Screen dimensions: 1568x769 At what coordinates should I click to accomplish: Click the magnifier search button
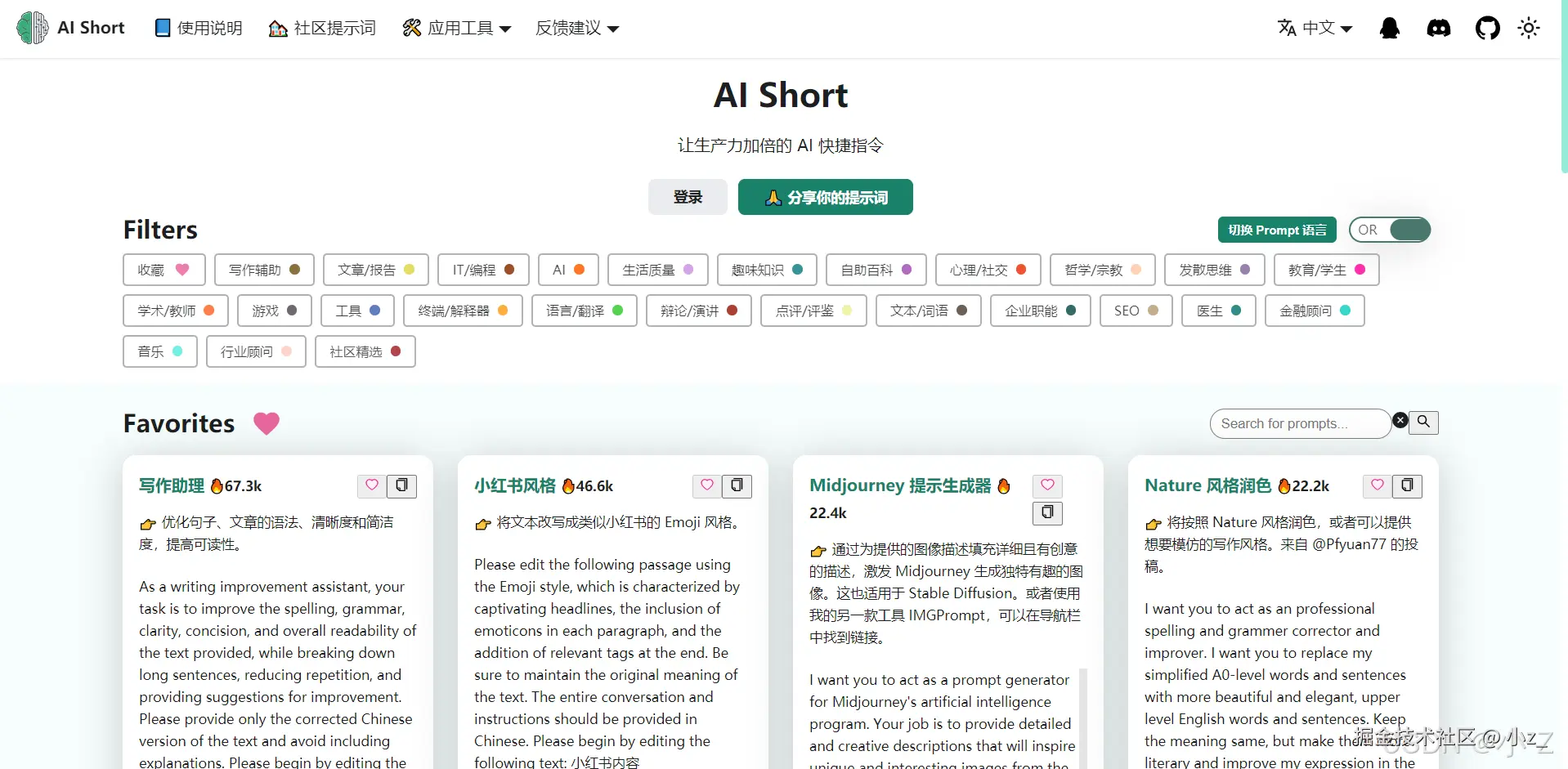coord(1423,422)
